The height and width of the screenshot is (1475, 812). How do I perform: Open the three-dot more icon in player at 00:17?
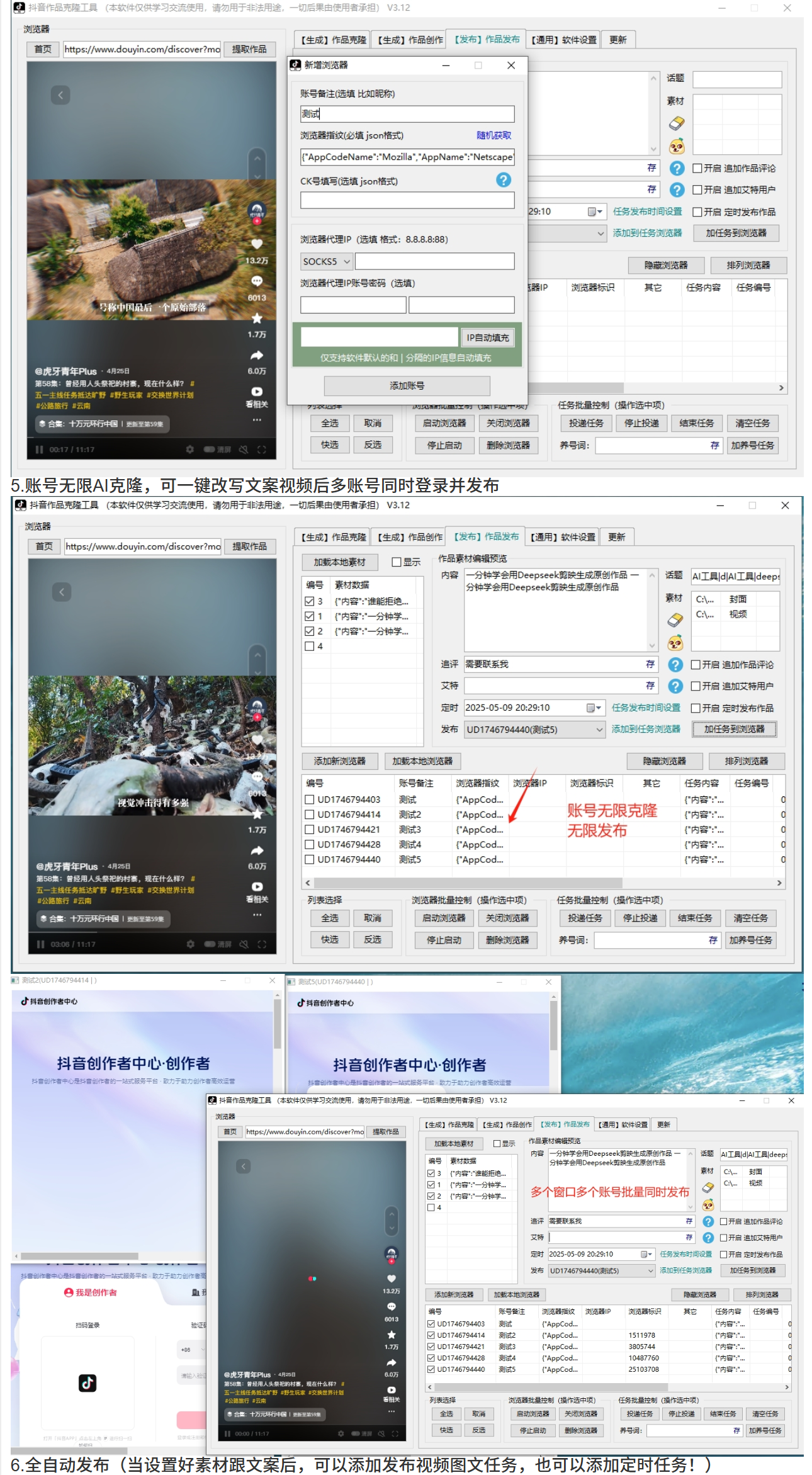(x=257, y=419)
